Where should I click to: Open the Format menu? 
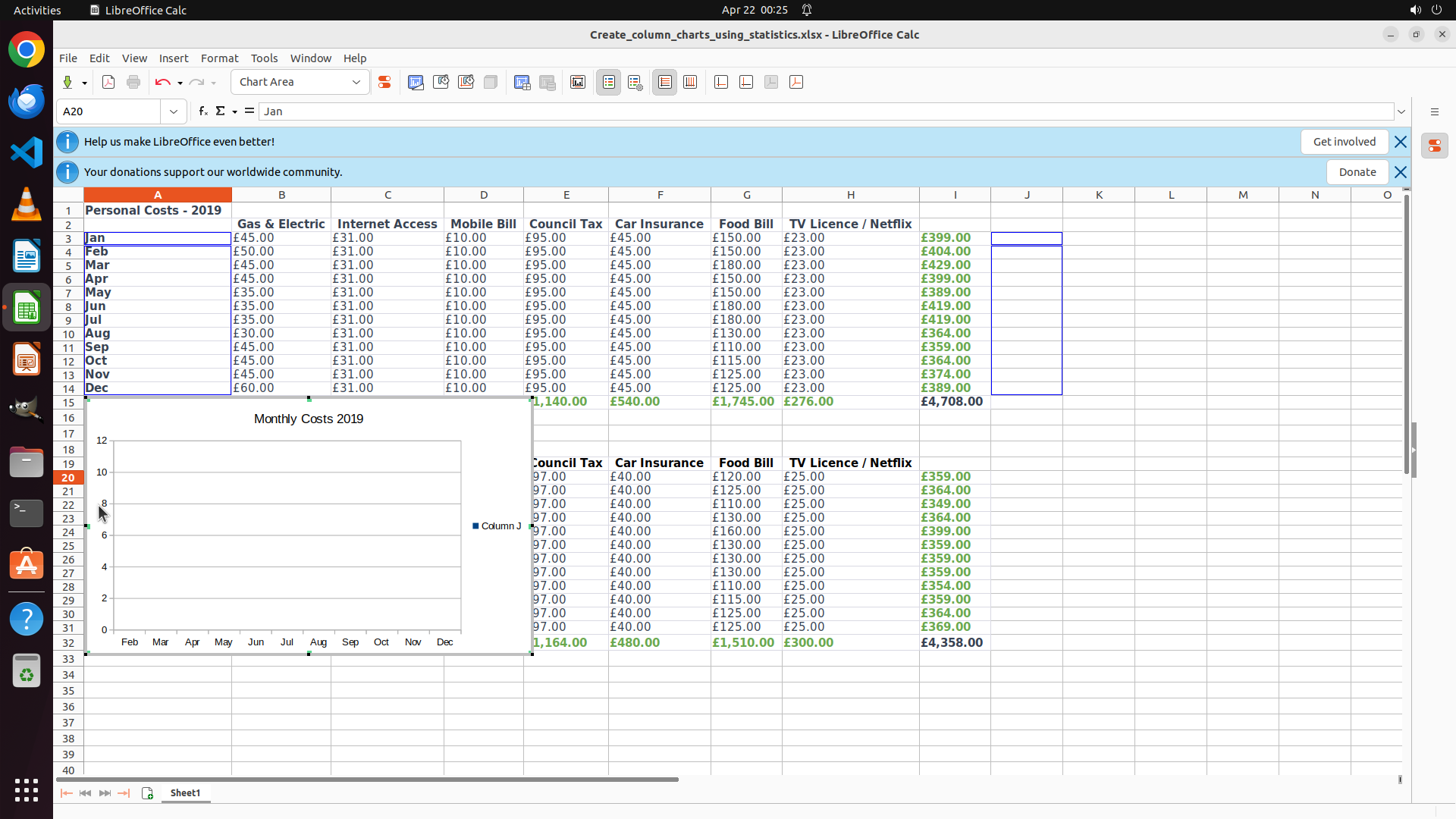219,58
